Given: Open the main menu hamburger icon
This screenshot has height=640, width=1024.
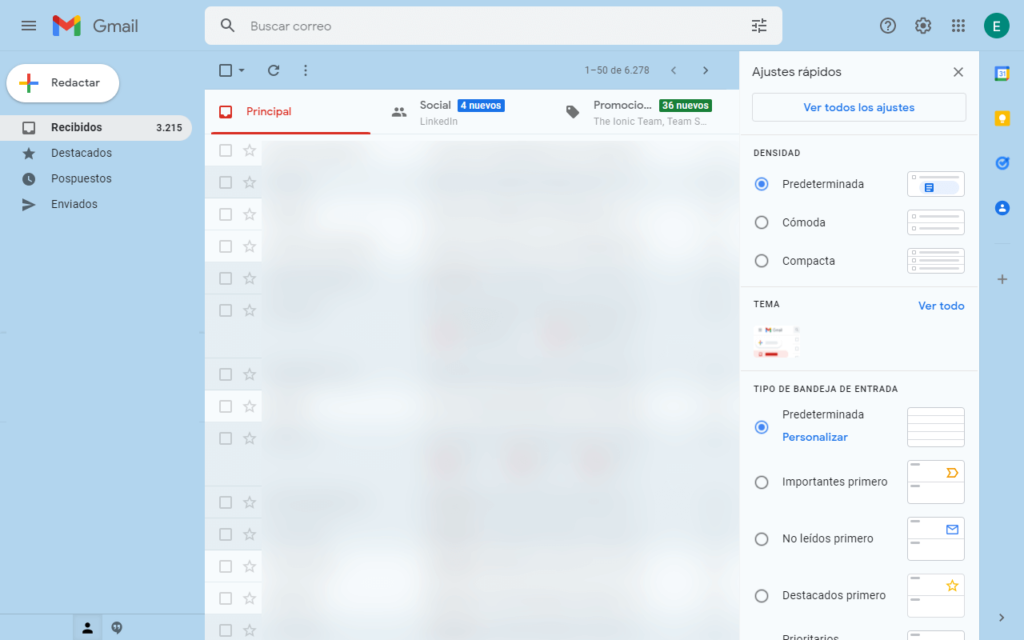Looking at the screenshot, I should (x=28, y=26).
